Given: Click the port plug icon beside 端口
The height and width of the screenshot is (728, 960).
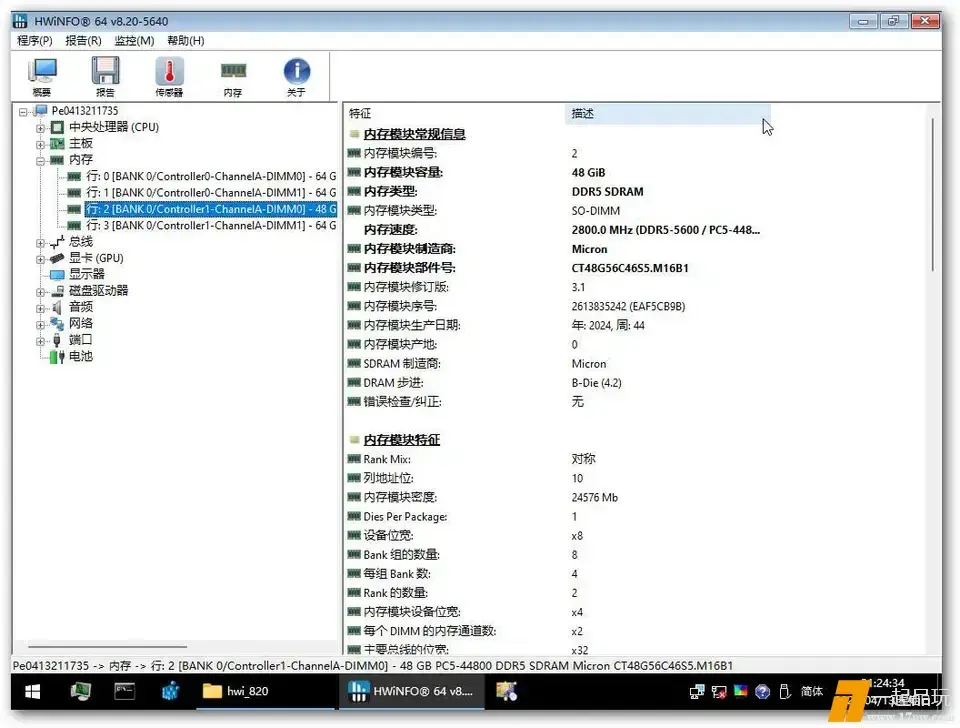Looking at the screenshot, I should 57,340.
